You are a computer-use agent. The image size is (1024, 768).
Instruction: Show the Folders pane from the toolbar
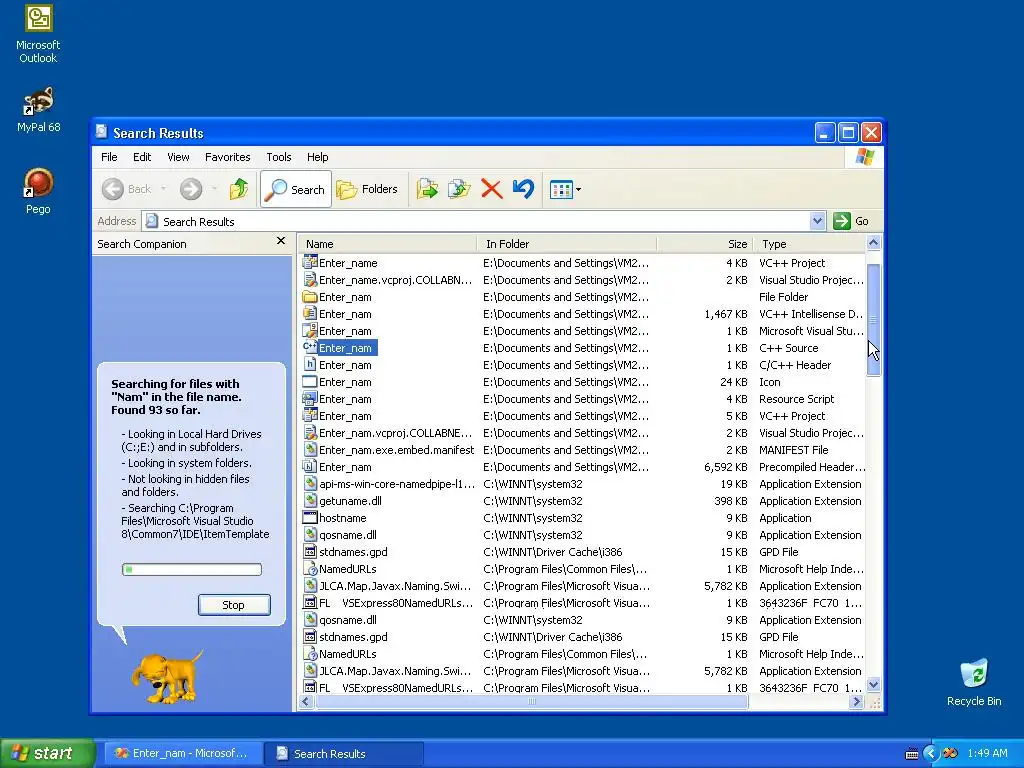(367, 189)
